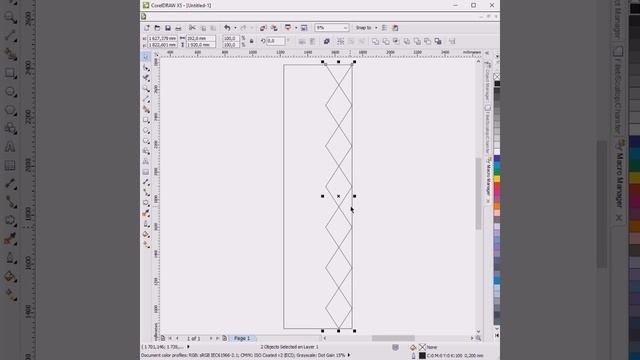Combine the selected objects

pos(327,41)
